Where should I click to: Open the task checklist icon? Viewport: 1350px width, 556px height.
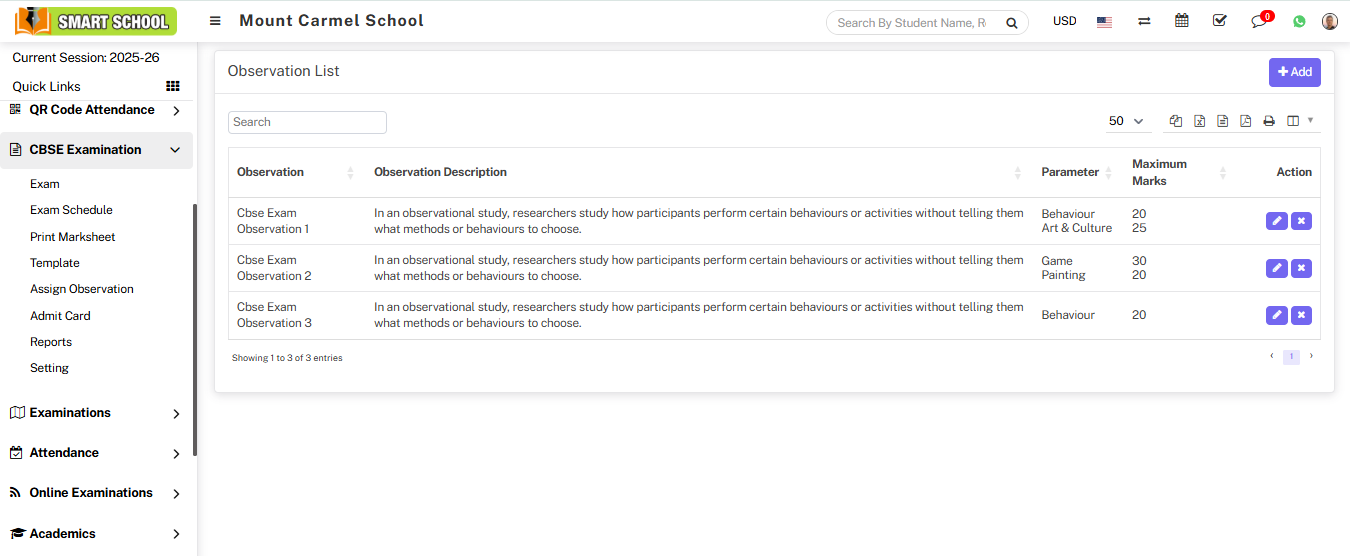coord(1219,21)
